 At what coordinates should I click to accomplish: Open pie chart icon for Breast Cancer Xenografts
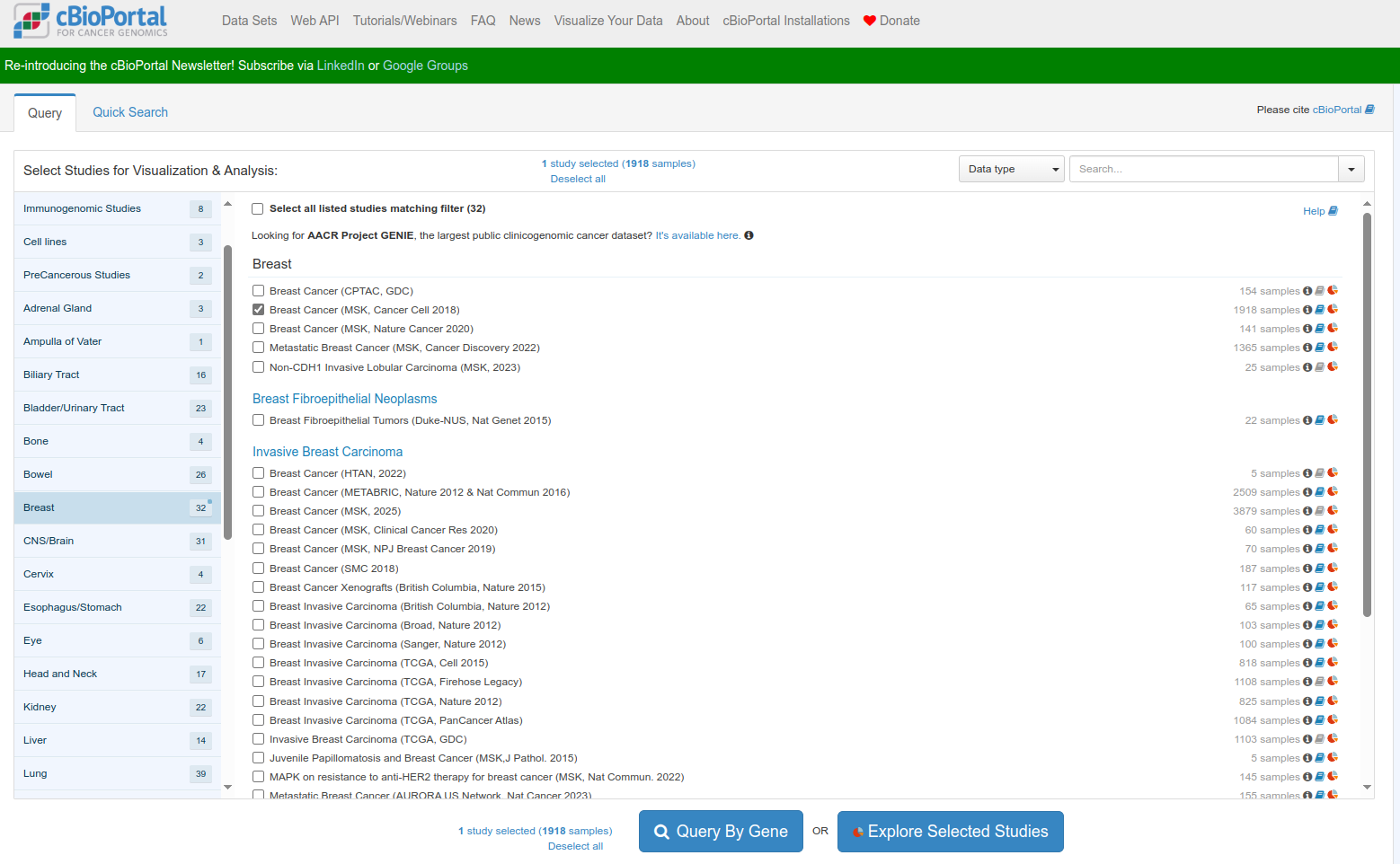click(1333, 587)
